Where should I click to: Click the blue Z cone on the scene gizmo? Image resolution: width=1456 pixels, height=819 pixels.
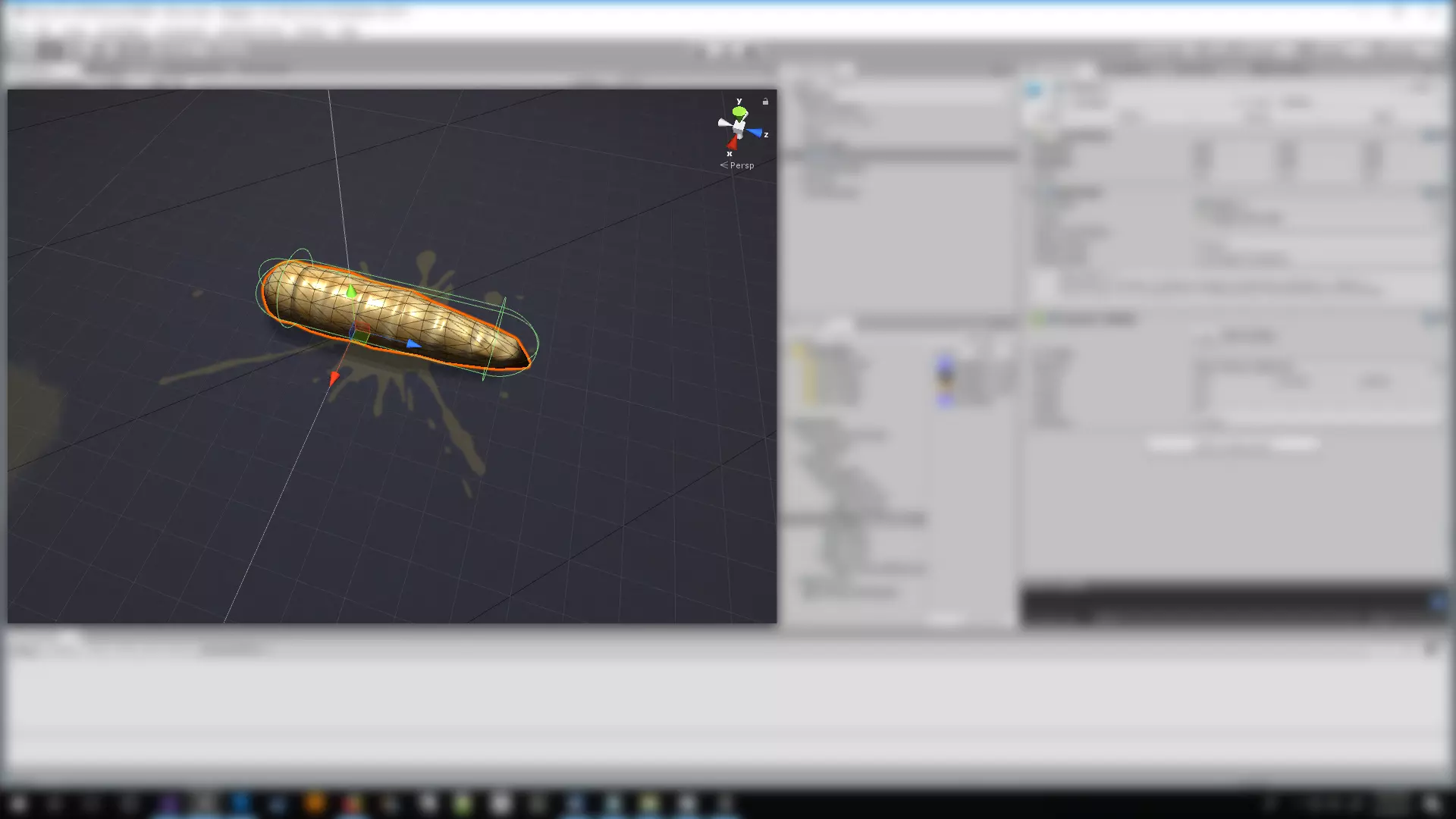point(754,132)
